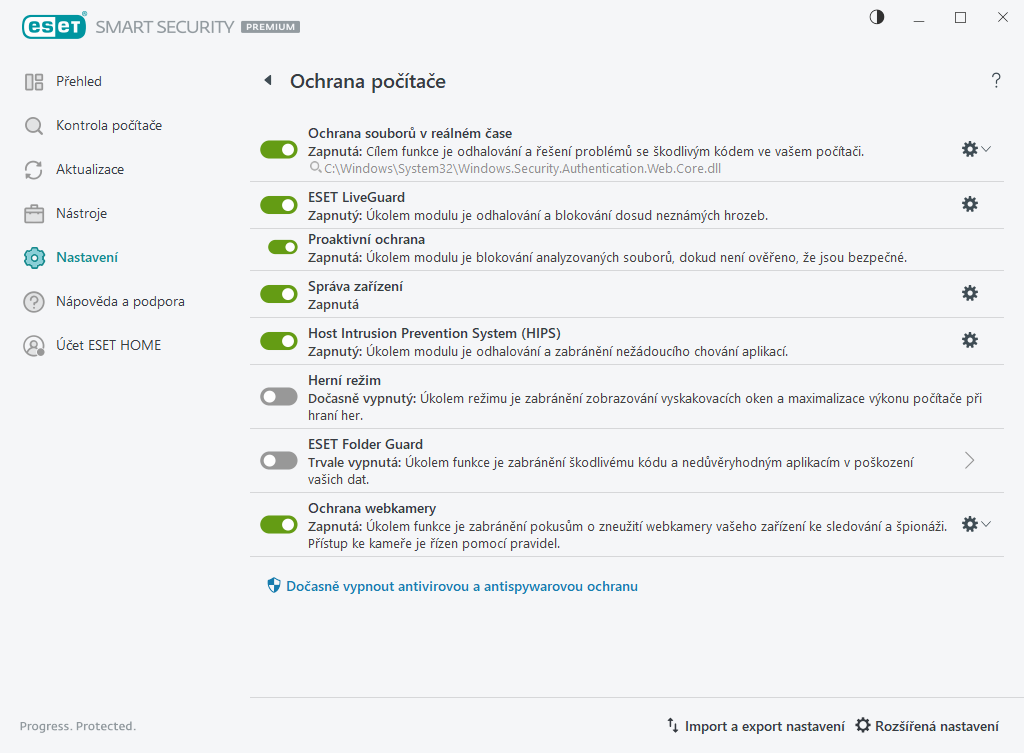Image resolution: width=1024 pixels, height=753 pixels.
Task: Open the Aktualizace menu item
Action: [90, 170]
